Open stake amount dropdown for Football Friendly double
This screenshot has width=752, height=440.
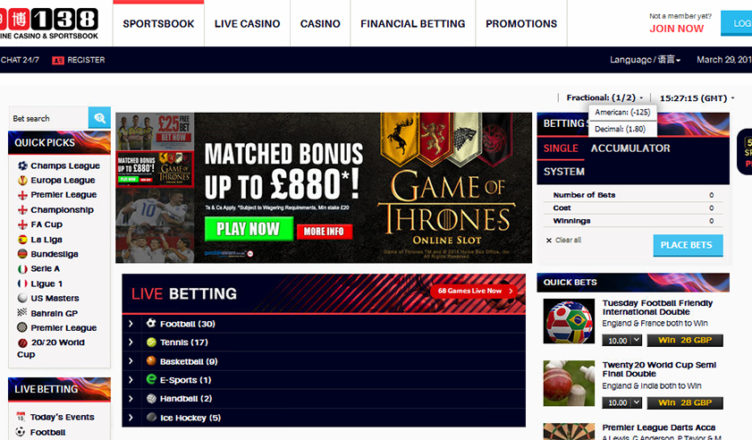click(x=622, y=340)
